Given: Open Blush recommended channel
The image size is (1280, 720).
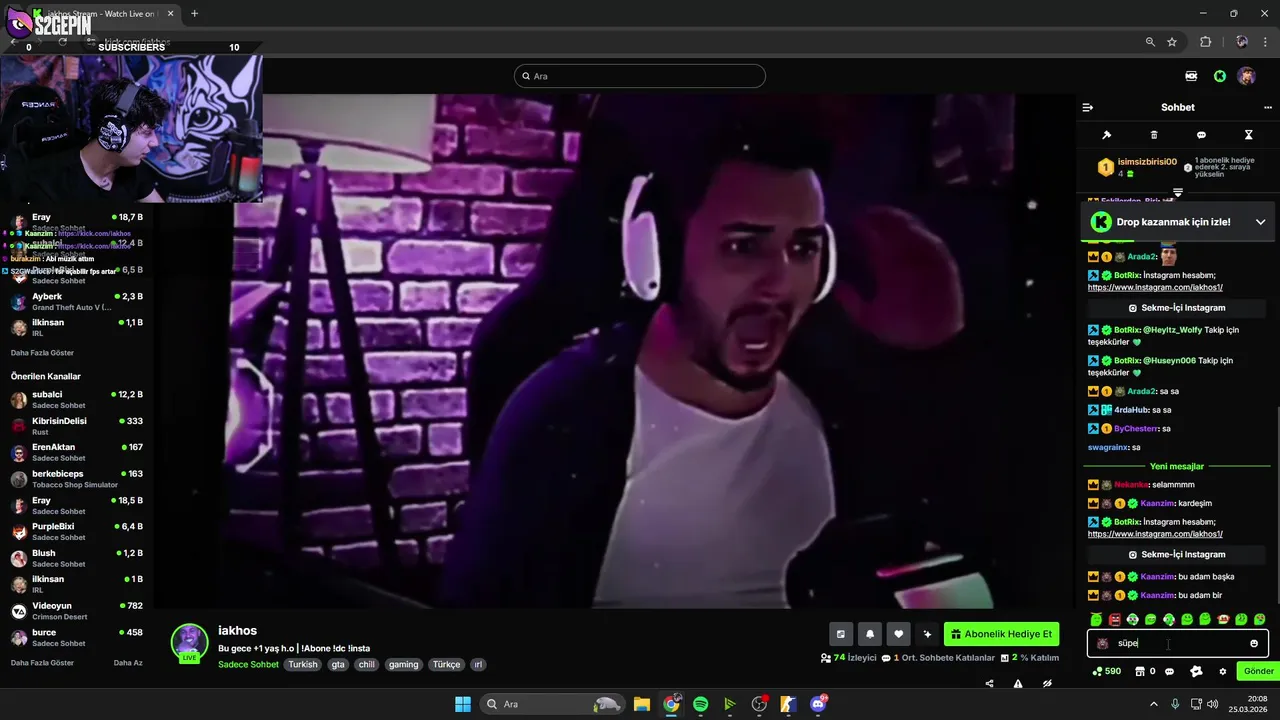Looking at the screenshot, I should [77, 558].
